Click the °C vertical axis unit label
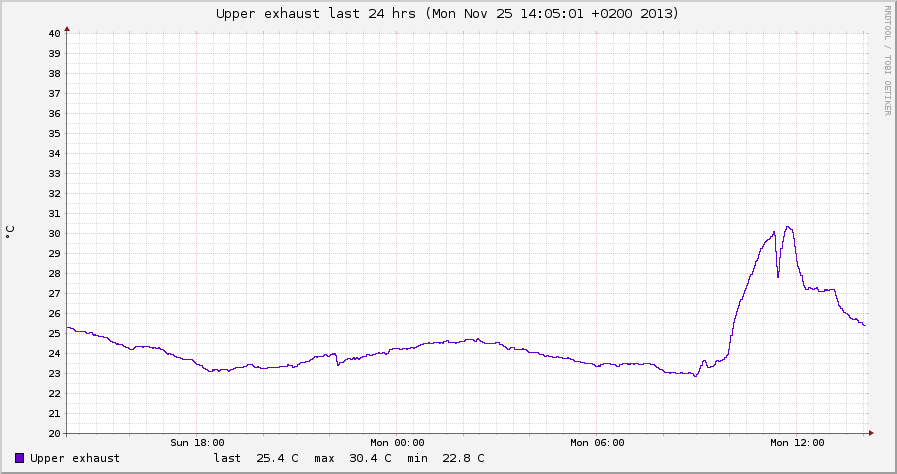This screenshot has width=897, height=474. [10, 232]
